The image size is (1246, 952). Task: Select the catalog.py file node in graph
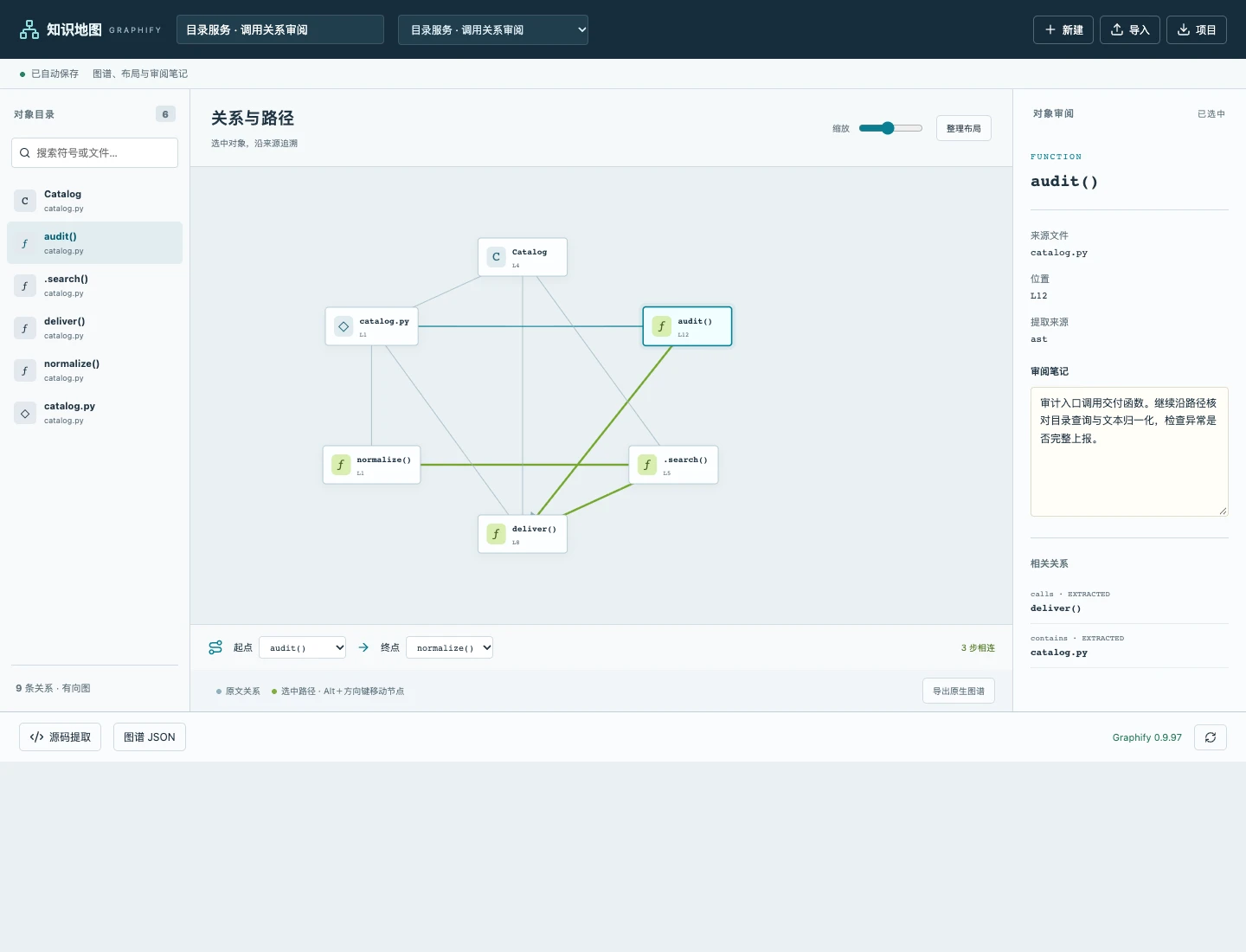click(372, 326)
